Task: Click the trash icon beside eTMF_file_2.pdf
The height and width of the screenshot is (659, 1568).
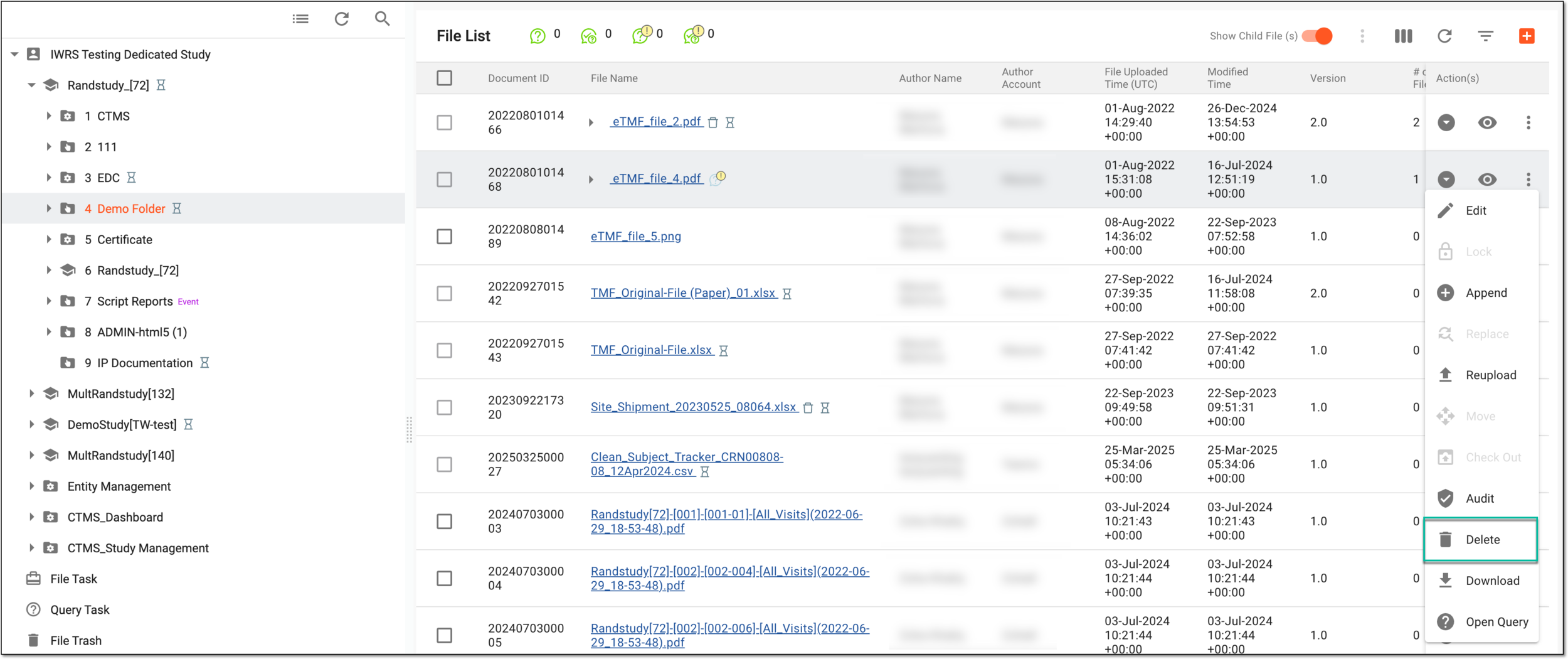Action: (x=713, y=122)
